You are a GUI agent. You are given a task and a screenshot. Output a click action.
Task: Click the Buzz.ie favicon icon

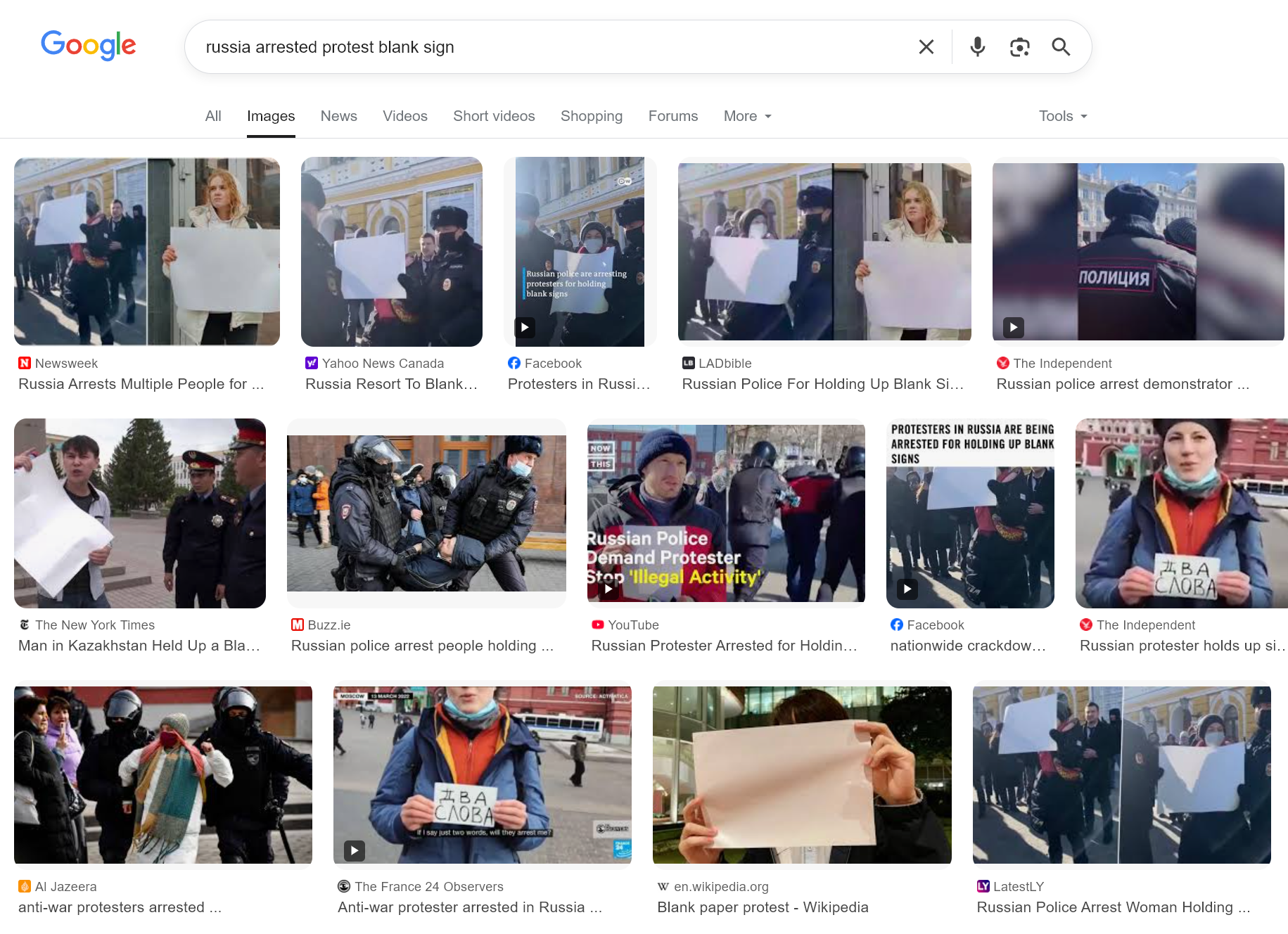(298, 625)
